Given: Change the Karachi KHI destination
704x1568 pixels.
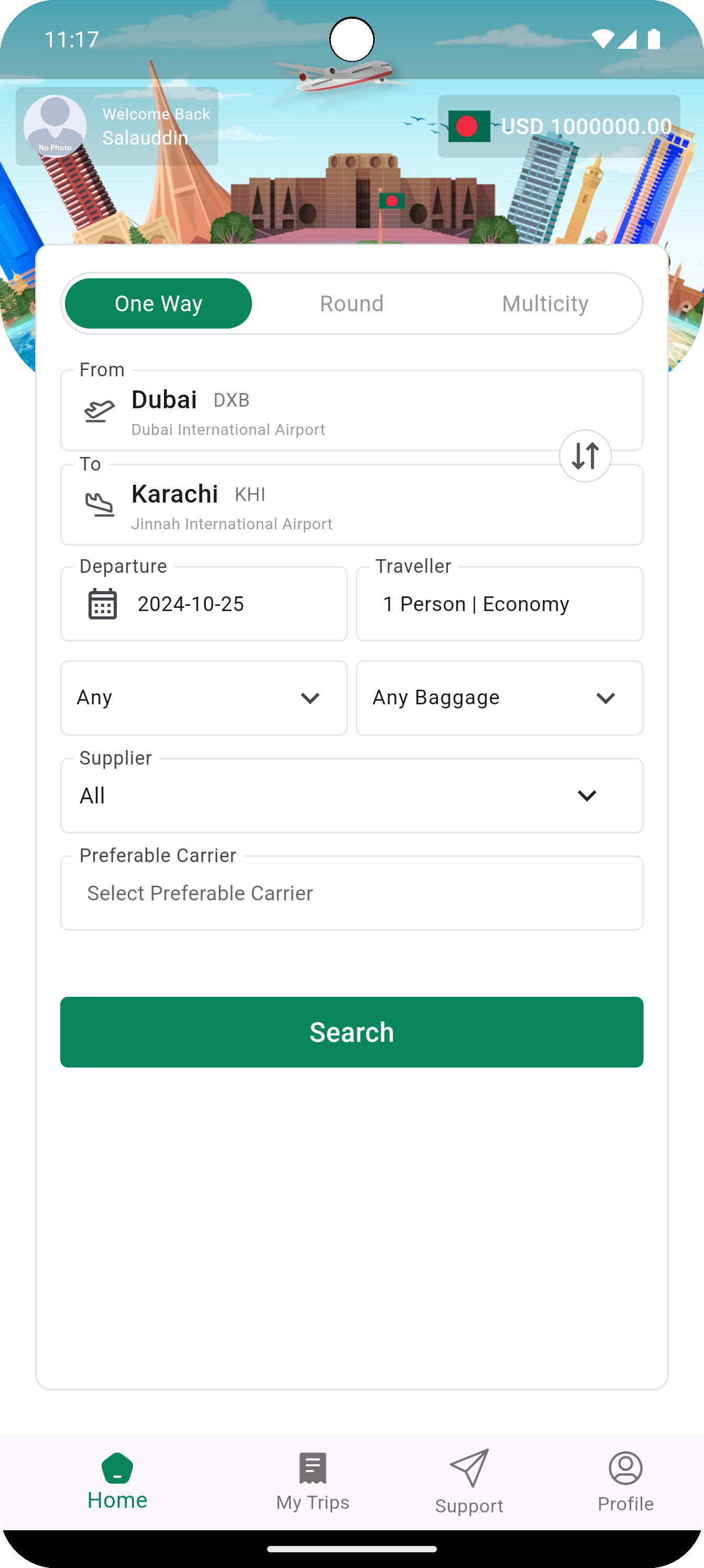Looking at the screenshot, I should pyautogui.click(x=351, y=505).
